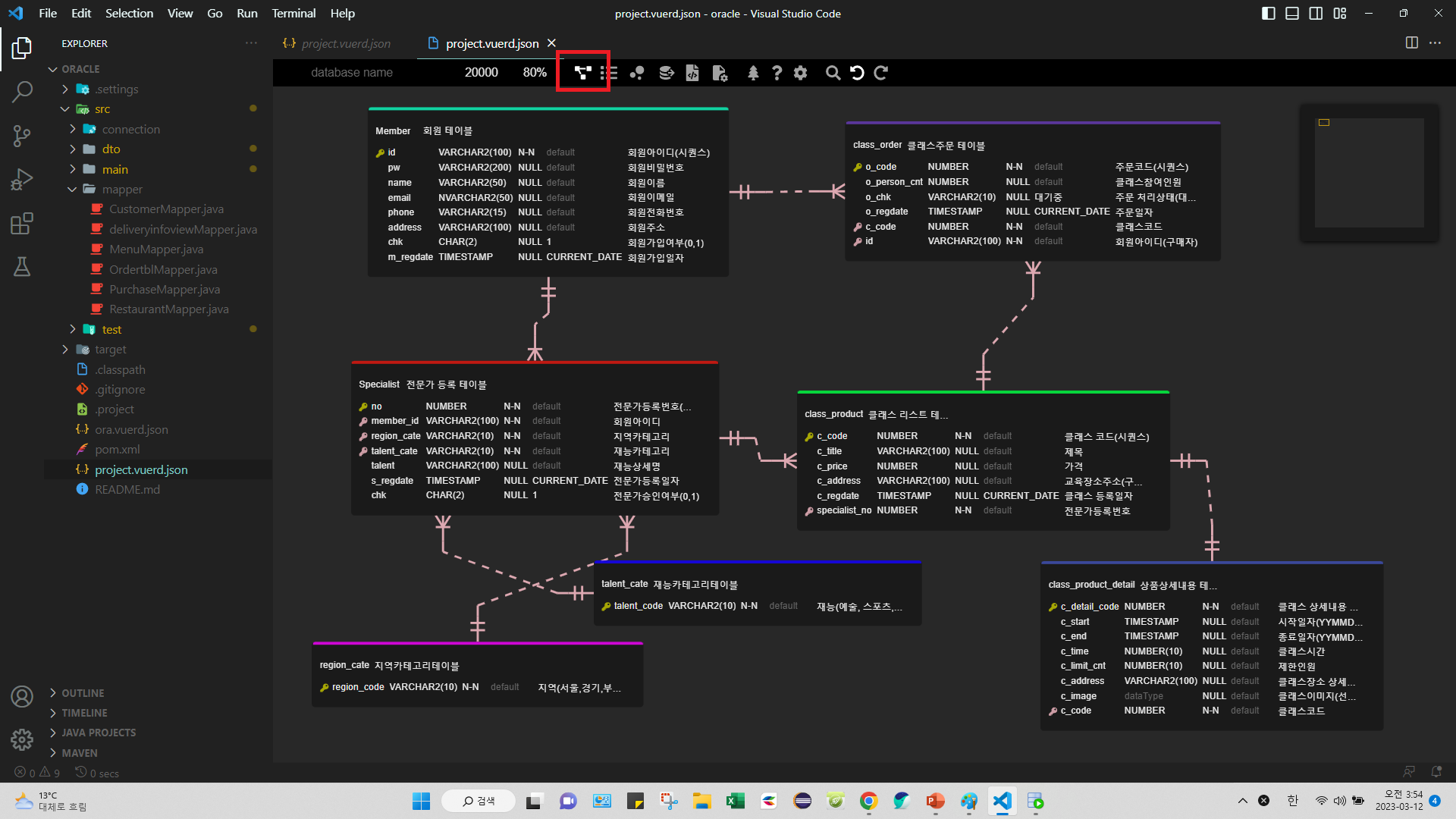Click the undo arrow in ERD toolbar
Image resolution: width=1456 pixels, height=819 pixels.
tap(857, 73)
